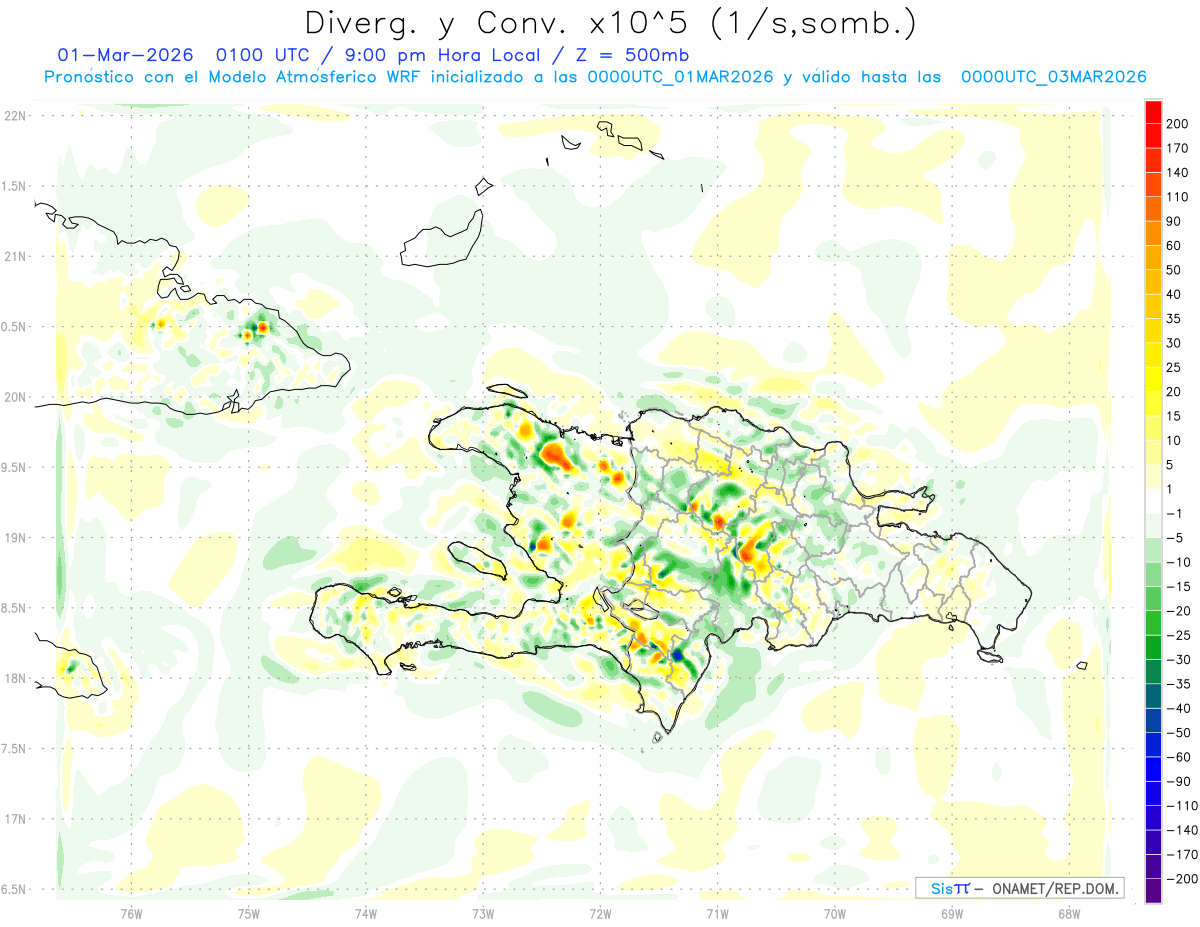Click the colorbar label -60

pyautogui.click(x=1180, y=758)
